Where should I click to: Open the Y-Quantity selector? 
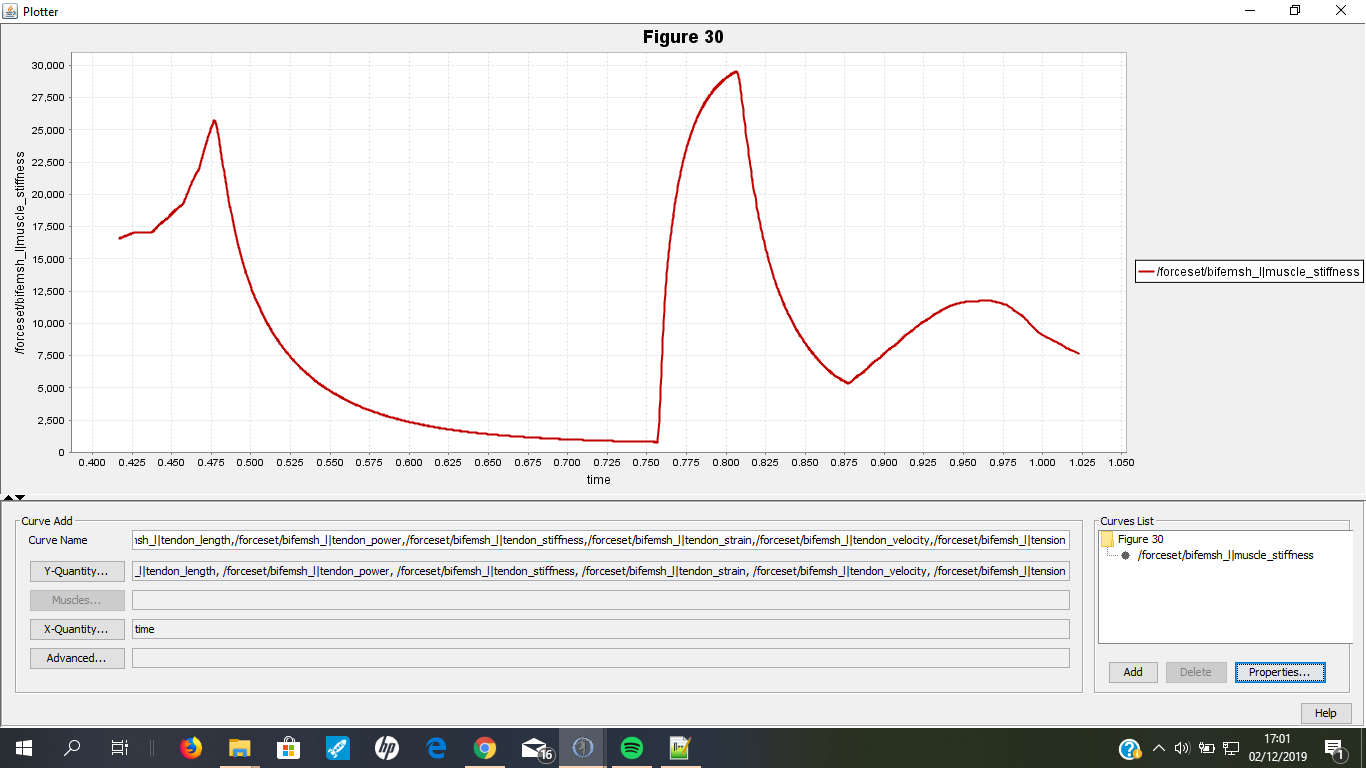pyautogui.click(x=77, y=571)
